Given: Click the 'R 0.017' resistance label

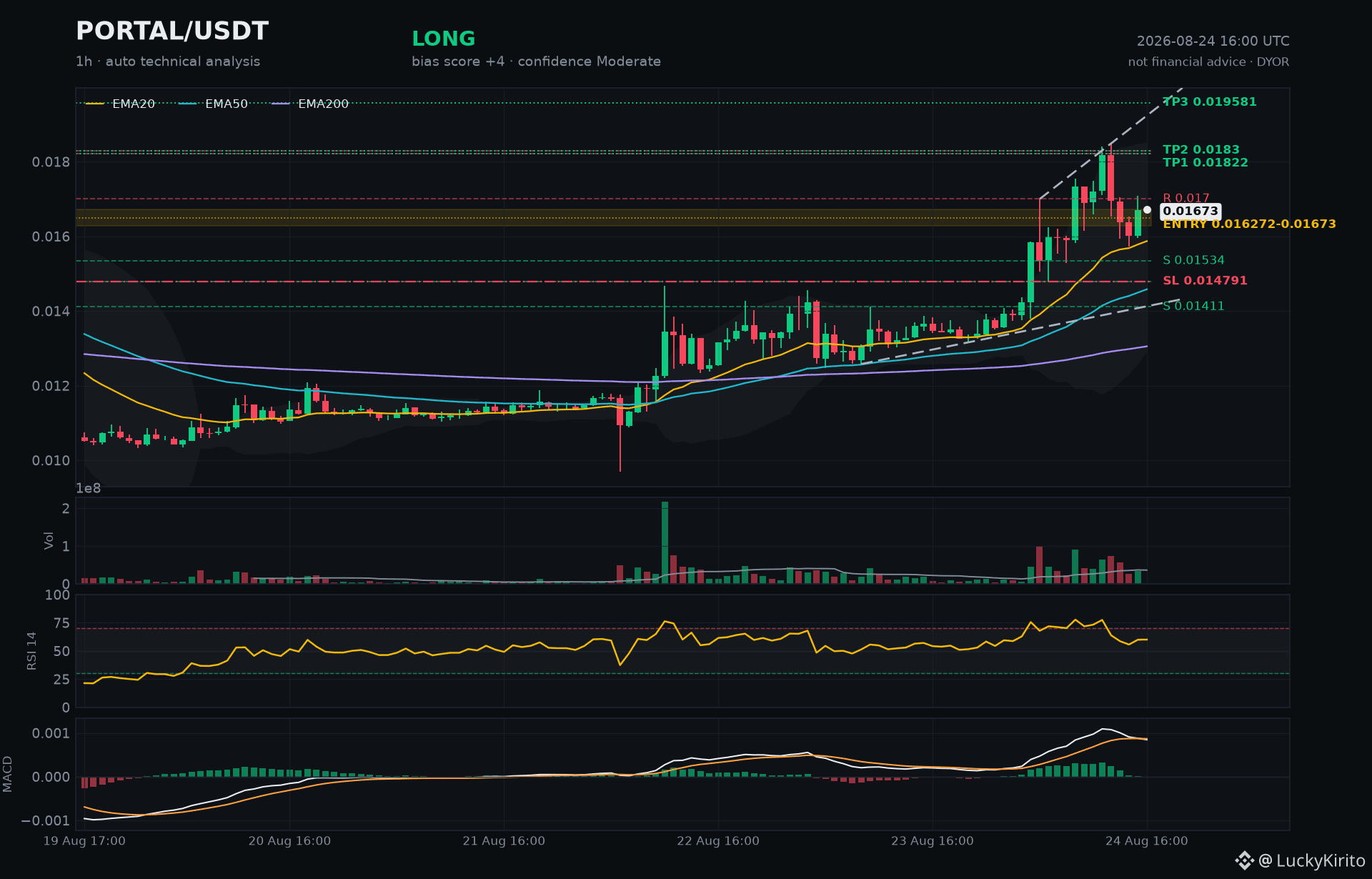Looking at the screenshot, I should pyautogui.click(x=1185, y=198).
